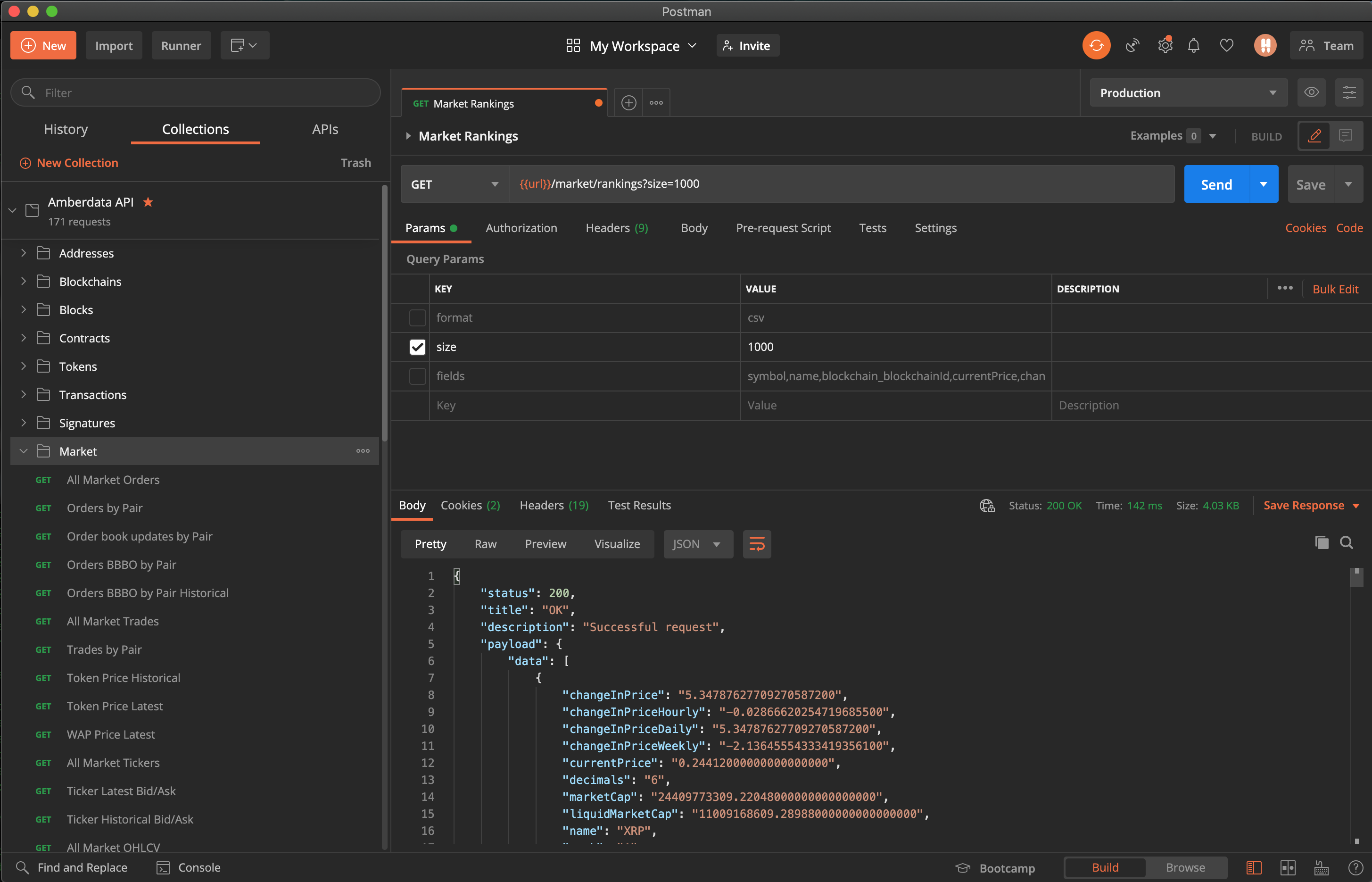Image resolution: width=1372 pixels, height=882 pixels.
Task: Switch to two-pane view icon
Action: [x=1288, y=868]
